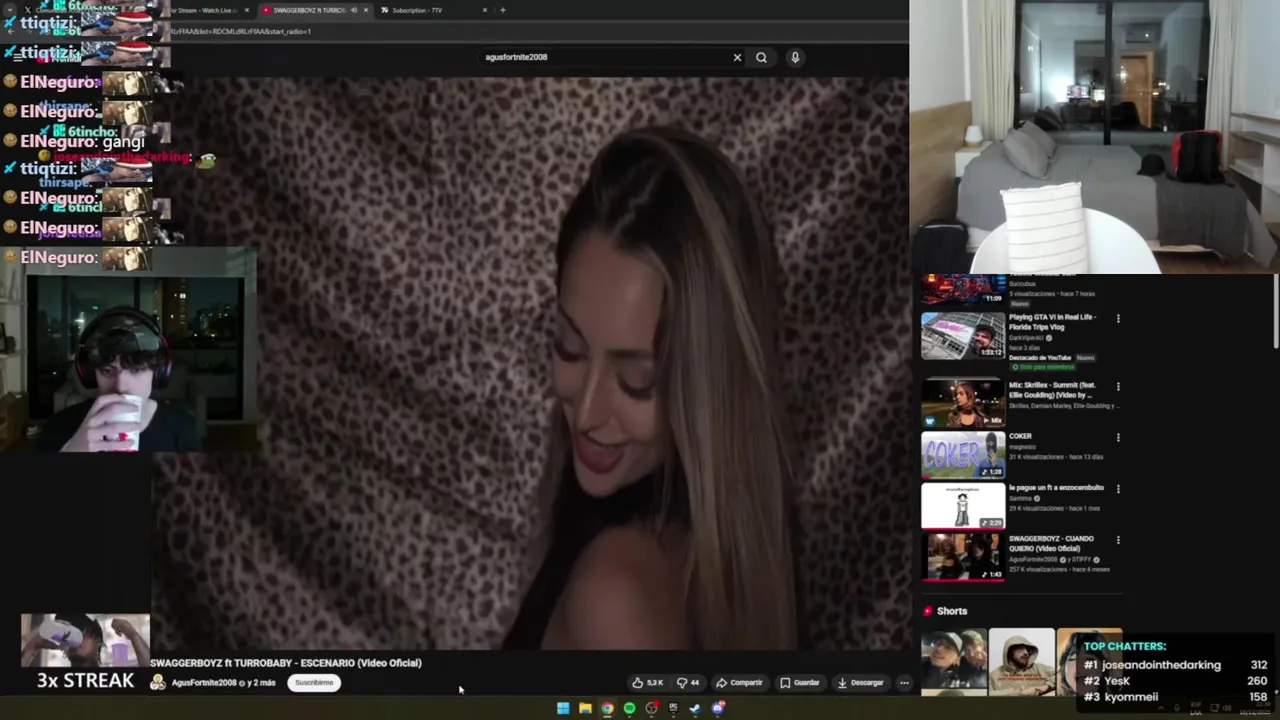Viewport: 1280px width, 720px height.
Task: Open options for le pague un ft a enzocerobulto
Action: (1118, 489)
